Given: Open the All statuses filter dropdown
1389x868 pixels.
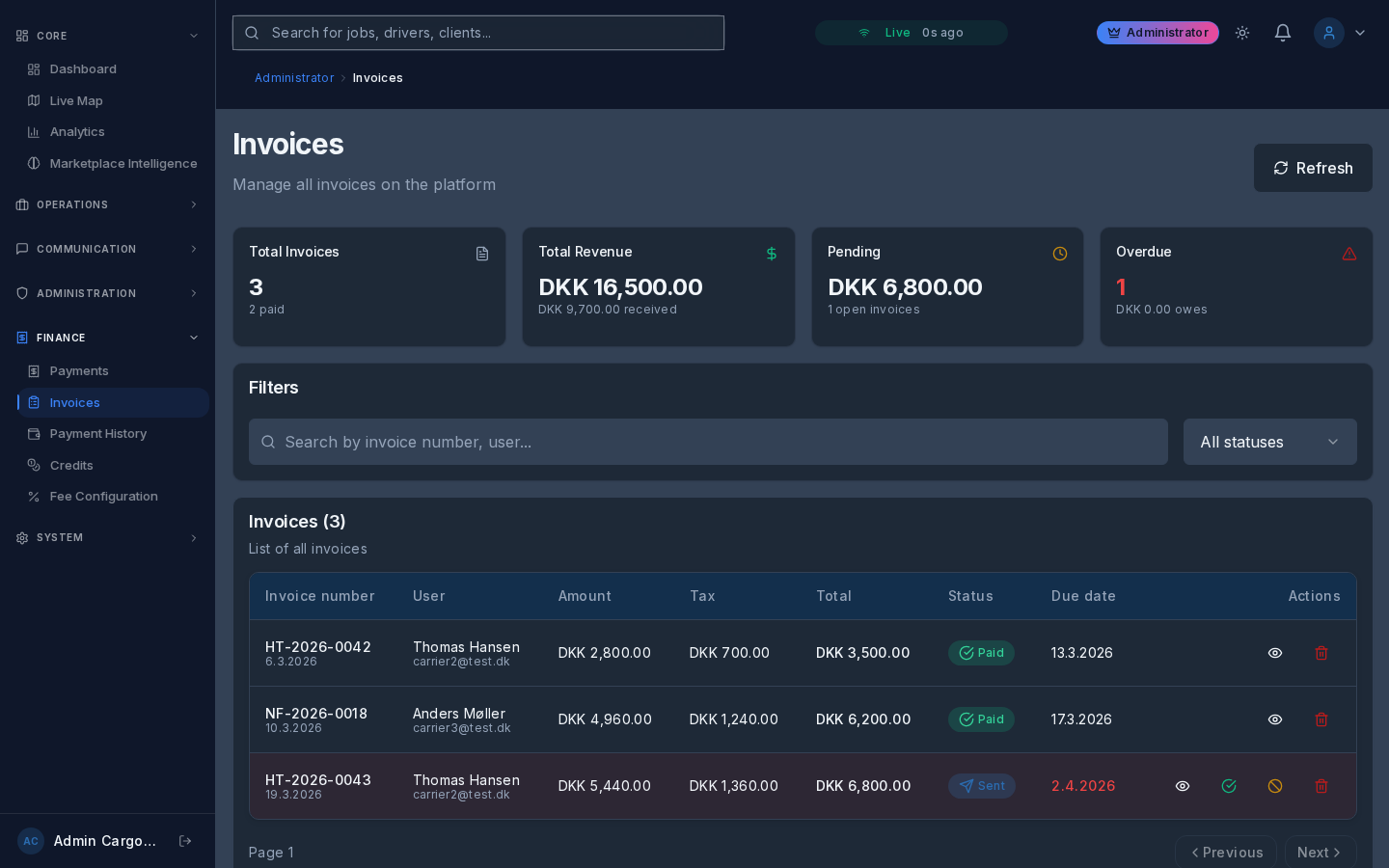Looking at the screenshot, I should point(1269,442).
